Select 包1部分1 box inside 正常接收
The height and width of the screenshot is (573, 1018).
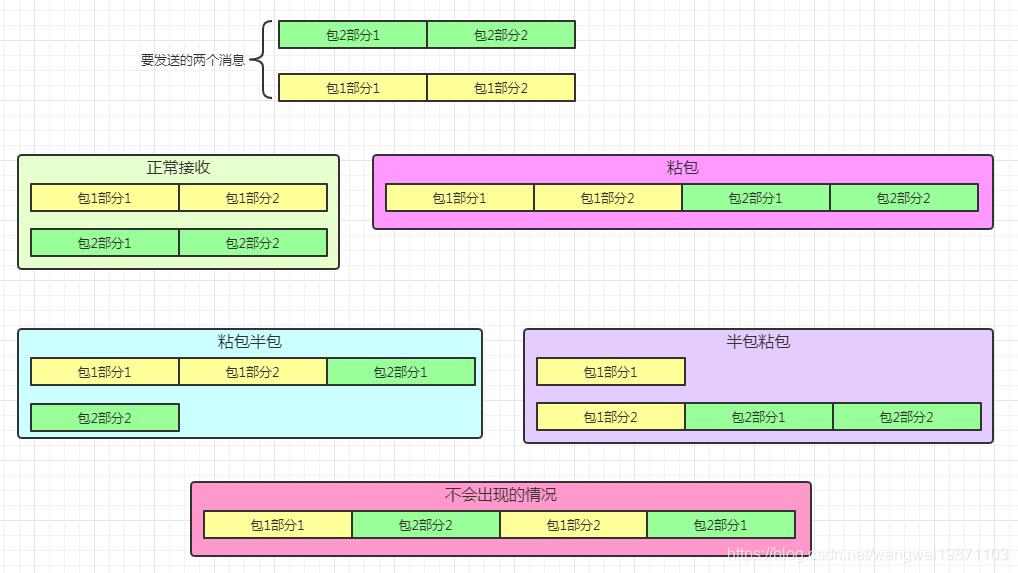tap(105, 198)
